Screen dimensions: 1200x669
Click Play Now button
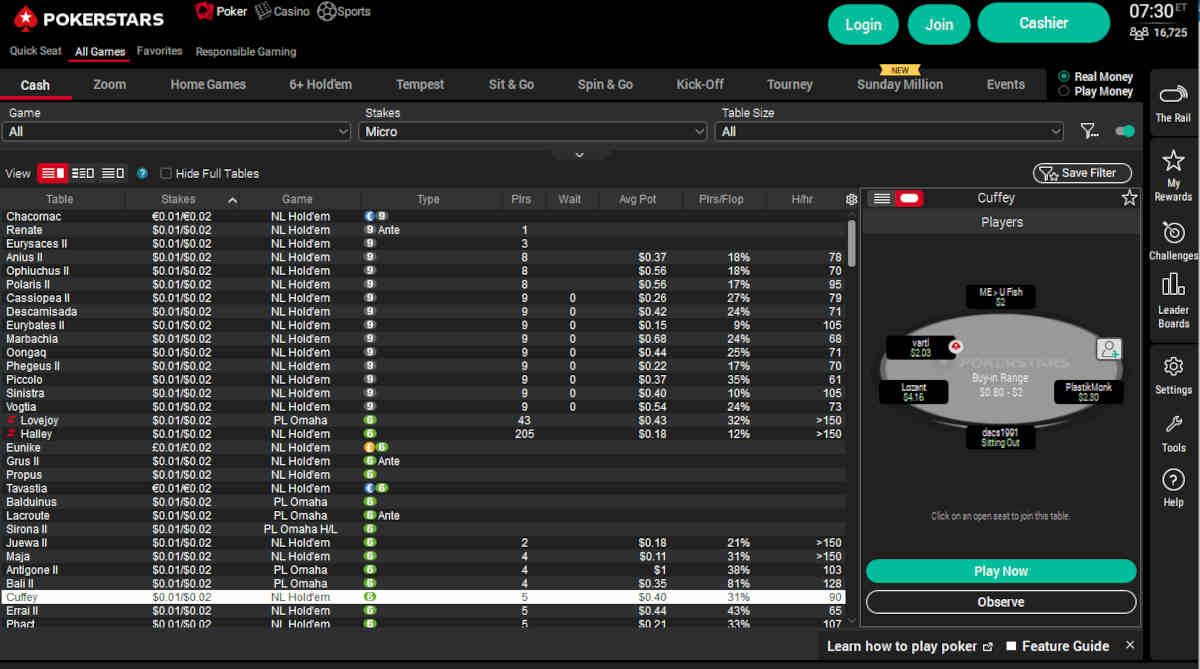(1001, 571)
